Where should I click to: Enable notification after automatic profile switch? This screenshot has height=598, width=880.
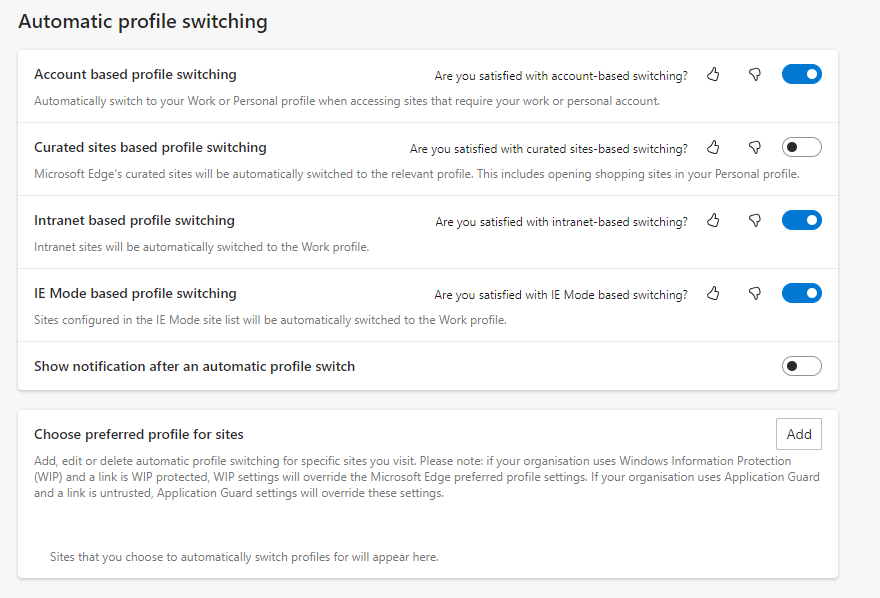tap(801, 366)
